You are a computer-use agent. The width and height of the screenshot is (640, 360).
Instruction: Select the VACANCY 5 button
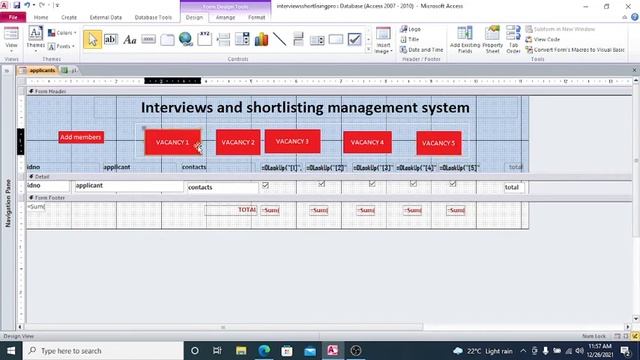pyautogui.click(x=439, y=143)
